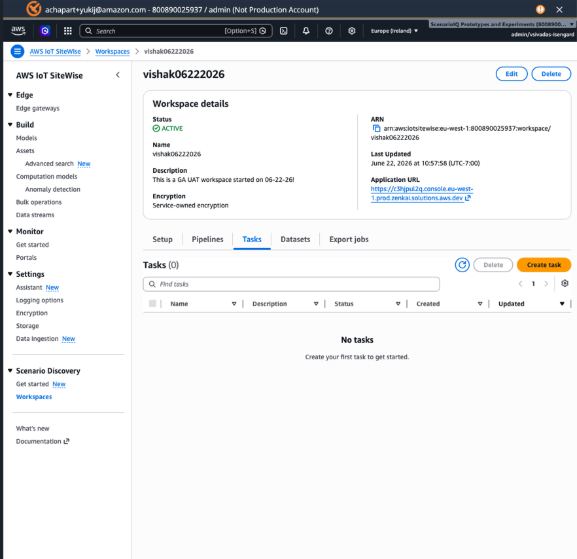Open the ScenarioIQ account dropdown
The height and width of the screenshot is (559, 577).
click(x=502, y=24)
